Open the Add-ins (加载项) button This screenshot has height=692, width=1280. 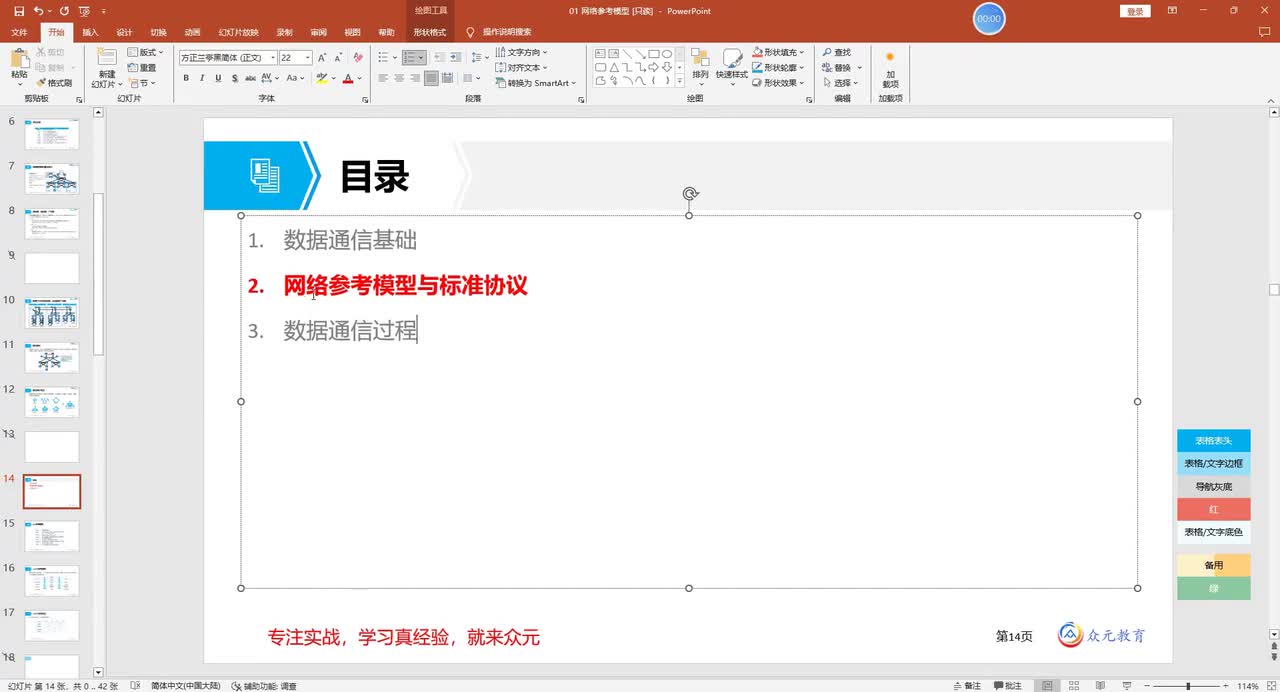pyautogui.click(x=890, y=68)
